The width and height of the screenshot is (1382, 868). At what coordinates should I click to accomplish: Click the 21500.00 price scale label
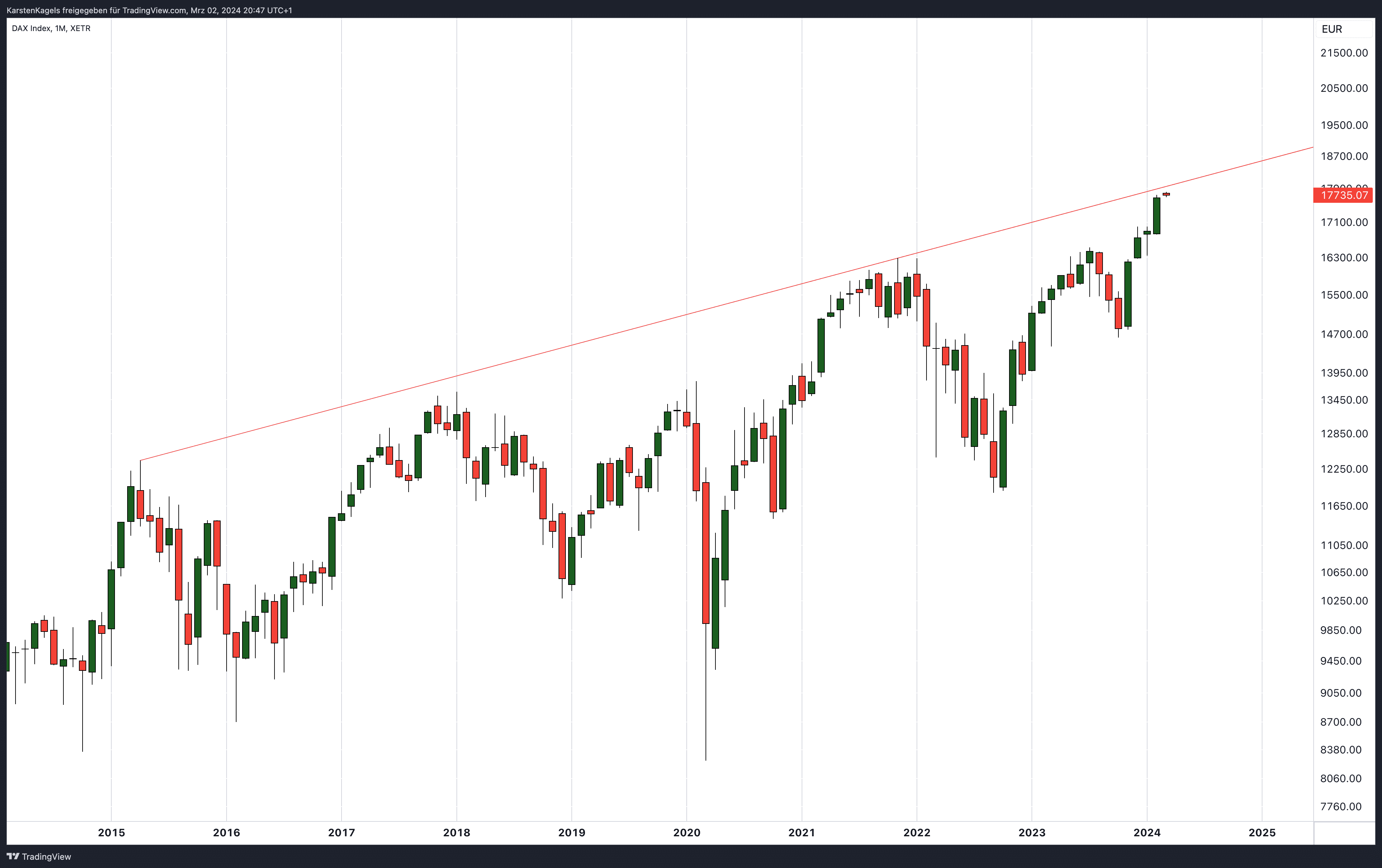click(1344, 53)
